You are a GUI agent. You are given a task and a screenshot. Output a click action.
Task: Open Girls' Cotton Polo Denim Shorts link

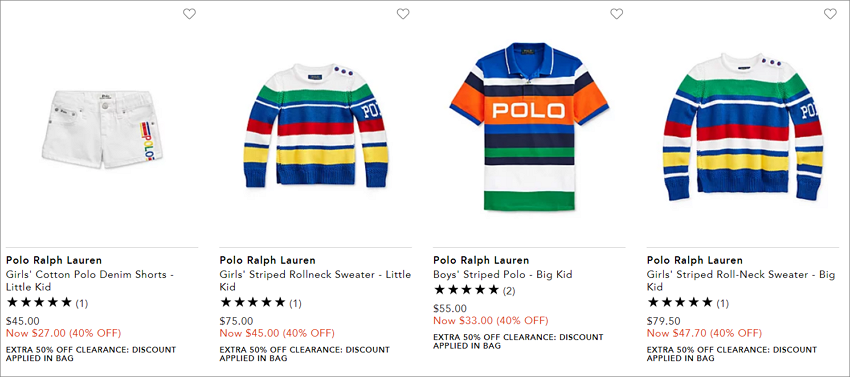pos(90,280)
